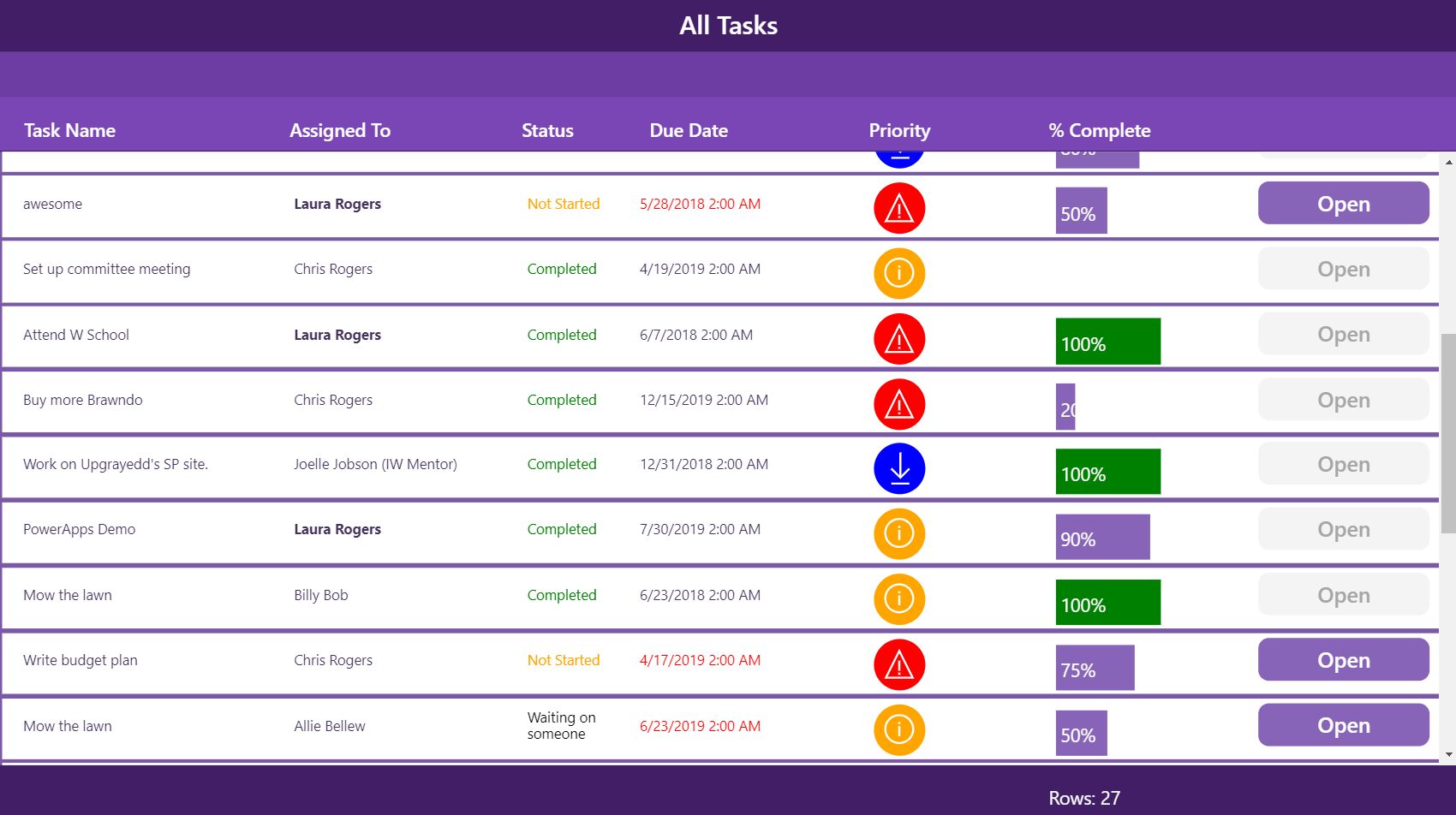1456x815 pixels.
Task: Click the 100% progress bar for Attend W School
Action: [x=1107, y=341]
